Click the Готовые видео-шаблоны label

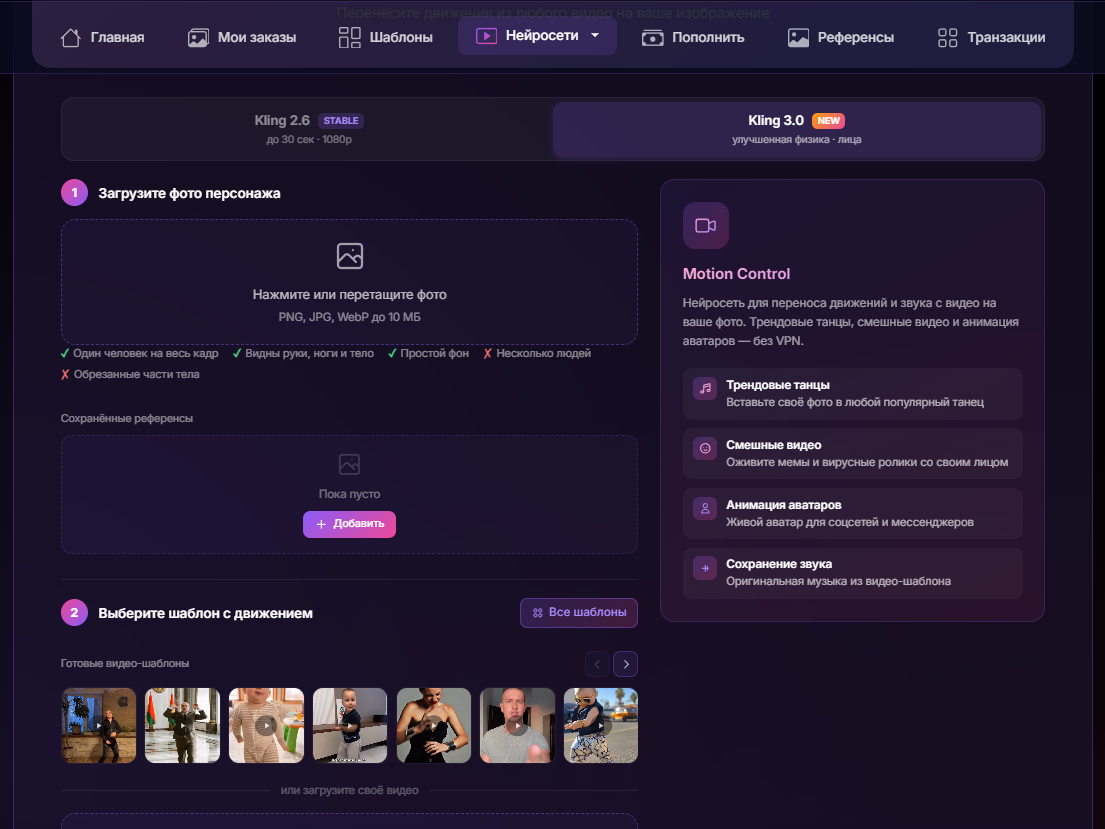pos(125,663)
